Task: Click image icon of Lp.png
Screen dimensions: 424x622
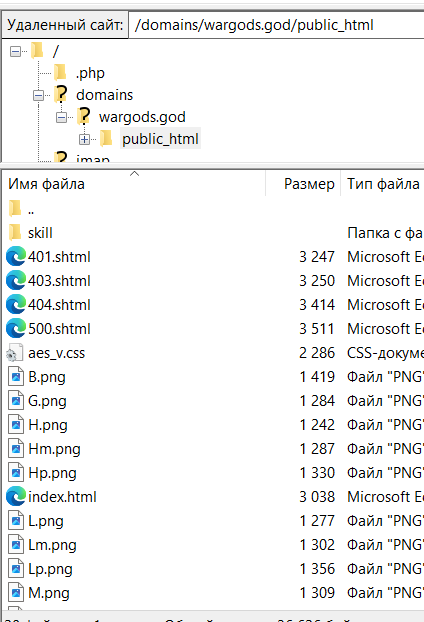Action: [x=16, y=568]
